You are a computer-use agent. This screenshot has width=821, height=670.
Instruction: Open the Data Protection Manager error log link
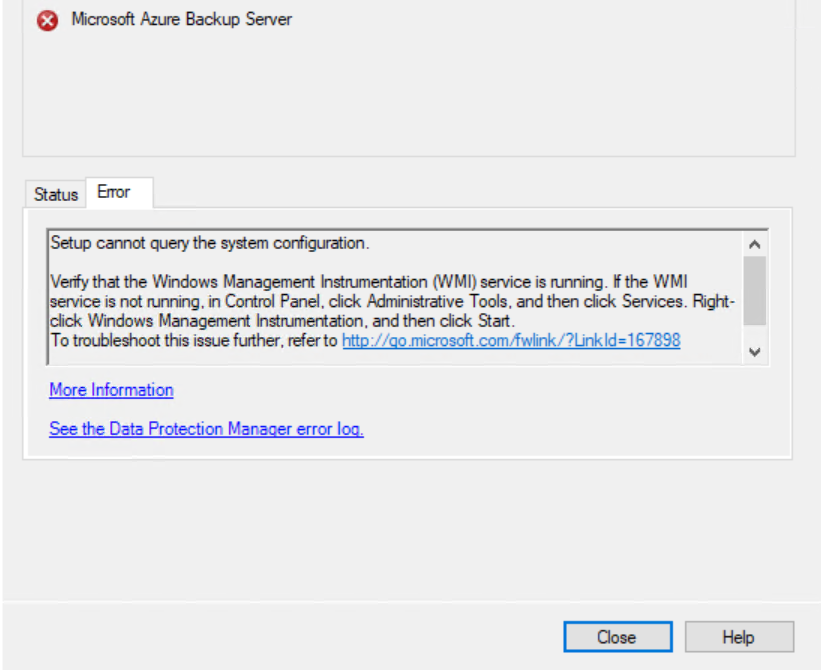click(x=206, y=429)
